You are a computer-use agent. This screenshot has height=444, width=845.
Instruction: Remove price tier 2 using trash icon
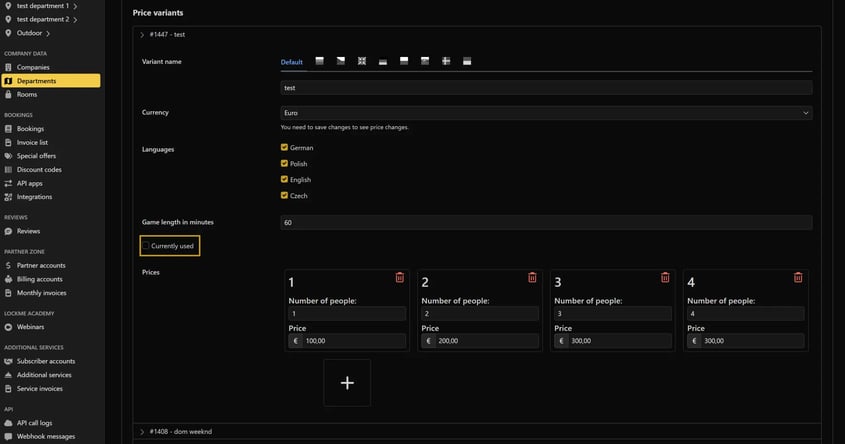point(532,277)
